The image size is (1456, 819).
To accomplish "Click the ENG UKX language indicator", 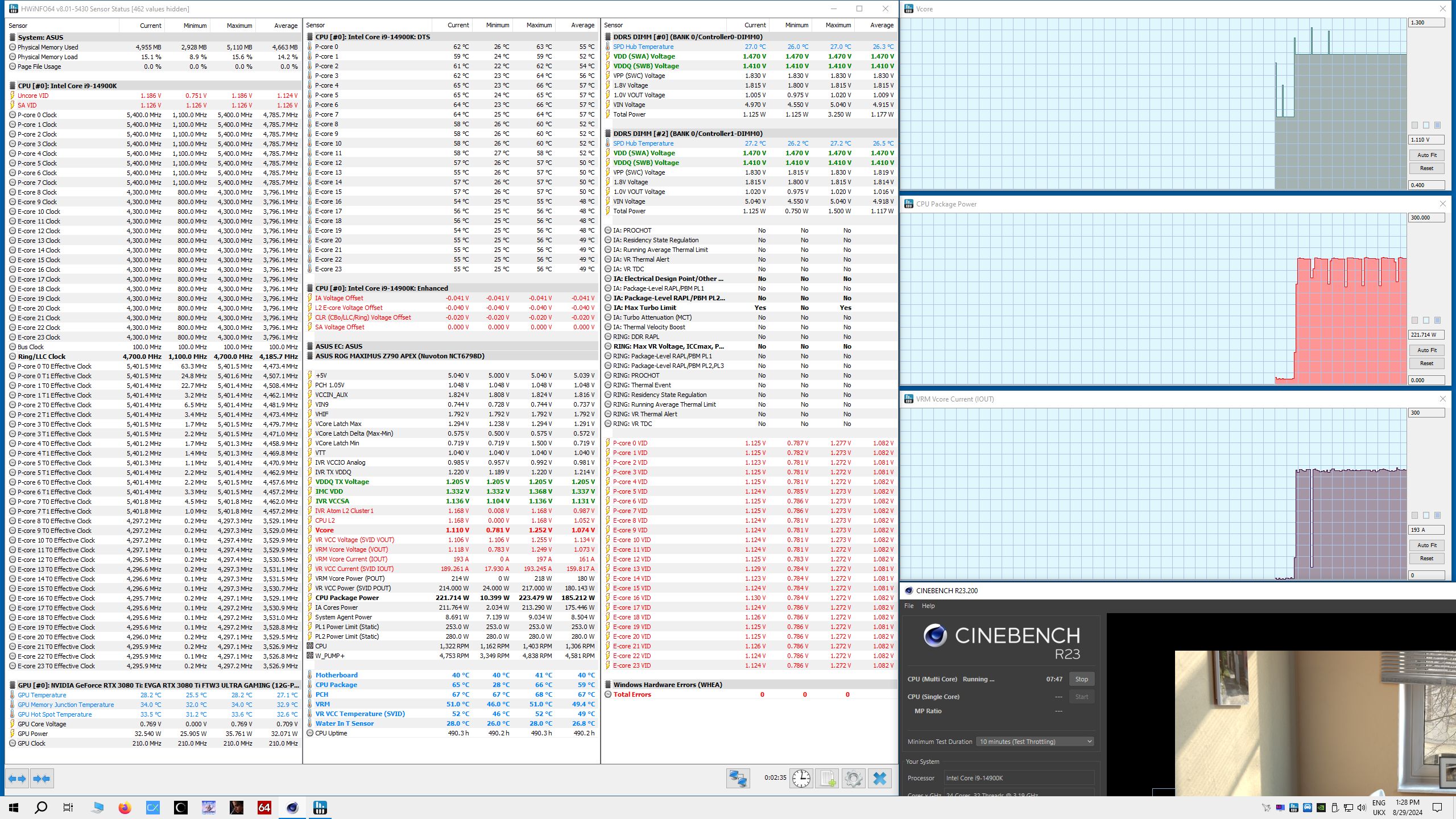I will point(1379,808).
